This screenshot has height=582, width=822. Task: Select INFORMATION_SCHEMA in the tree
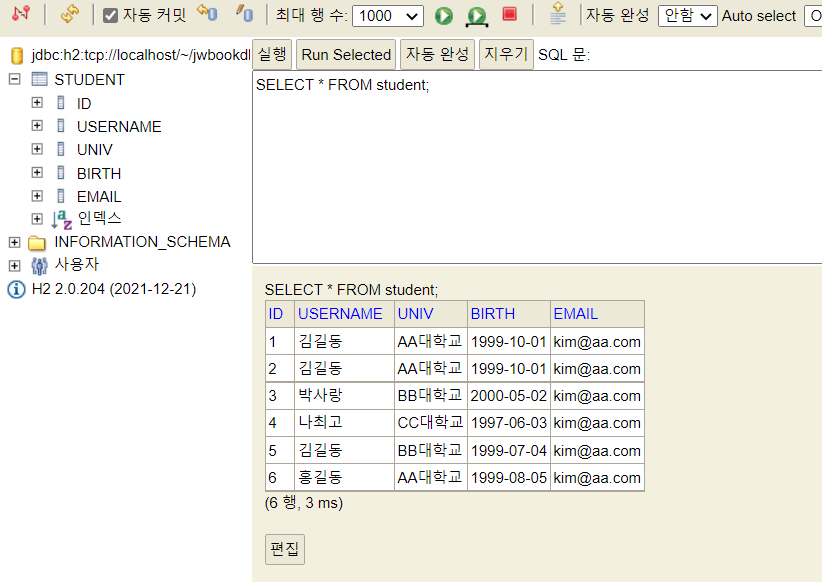tap(143, 242)
